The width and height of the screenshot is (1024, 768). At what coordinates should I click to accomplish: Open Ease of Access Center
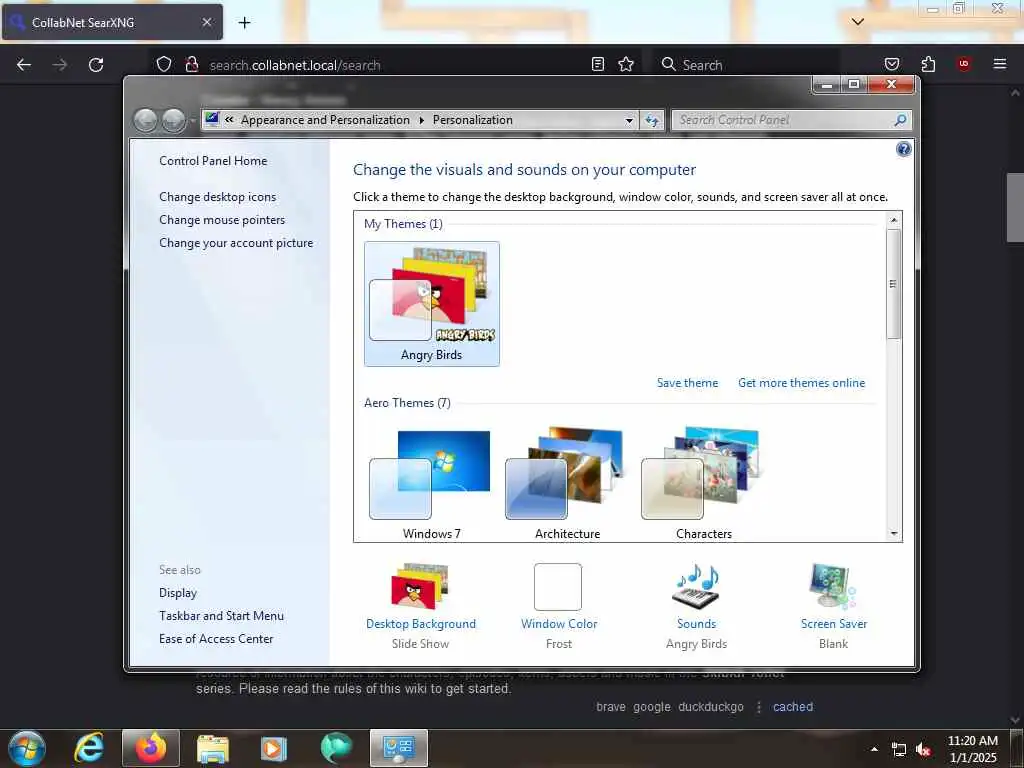[x=216, y=638]
